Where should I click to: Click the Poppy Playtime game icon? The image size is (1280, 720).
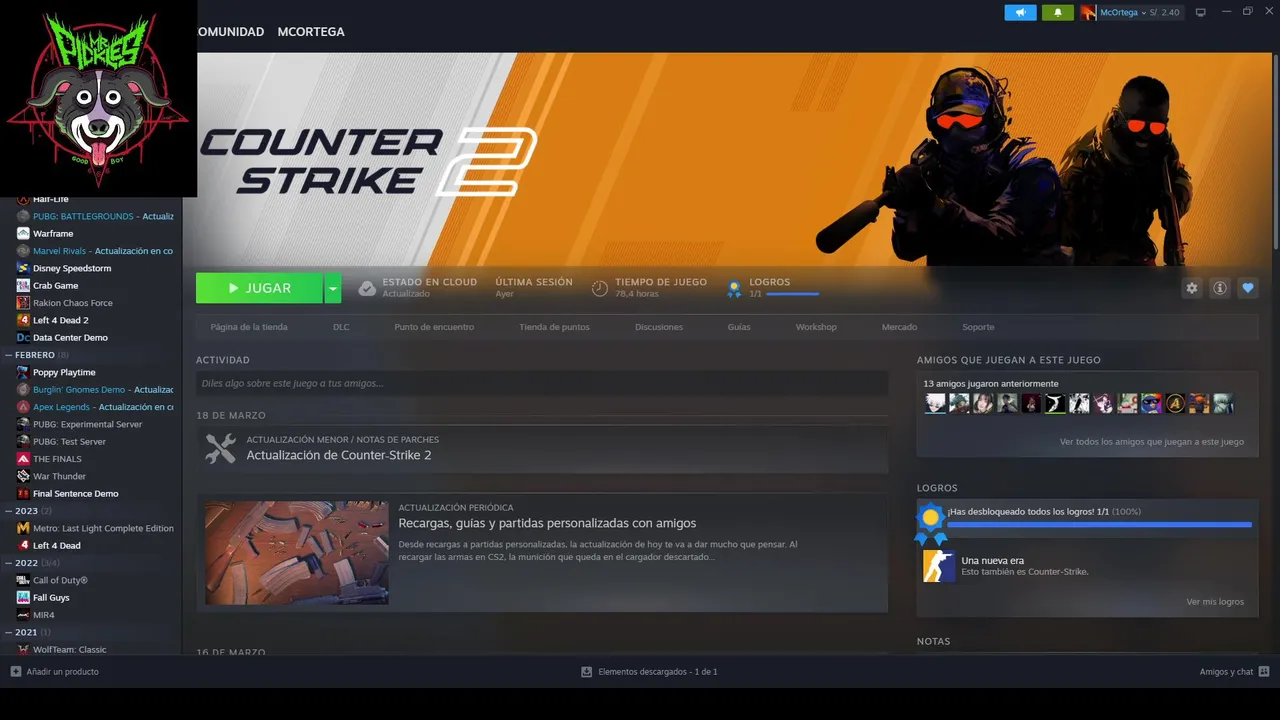(23, 372)
